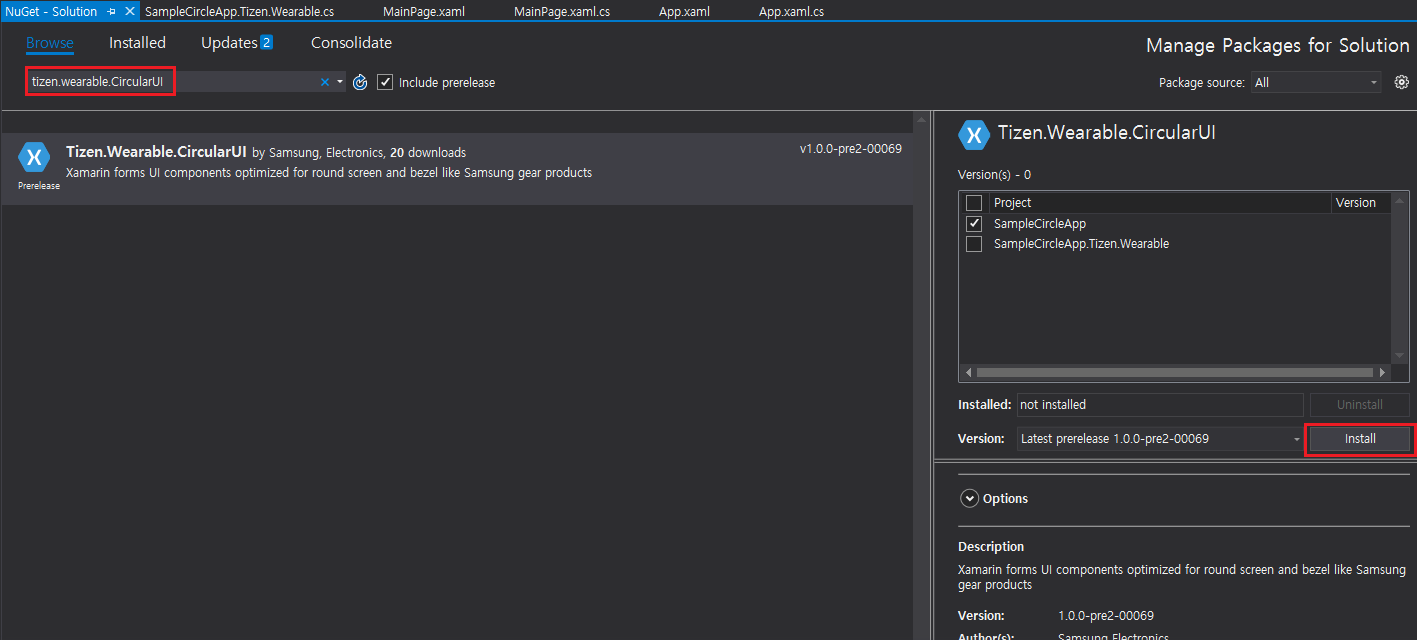The height and width of the screenshot is (640, 1417).
Task: Close the NuGet - Solution tab
Action: (129, 12)
